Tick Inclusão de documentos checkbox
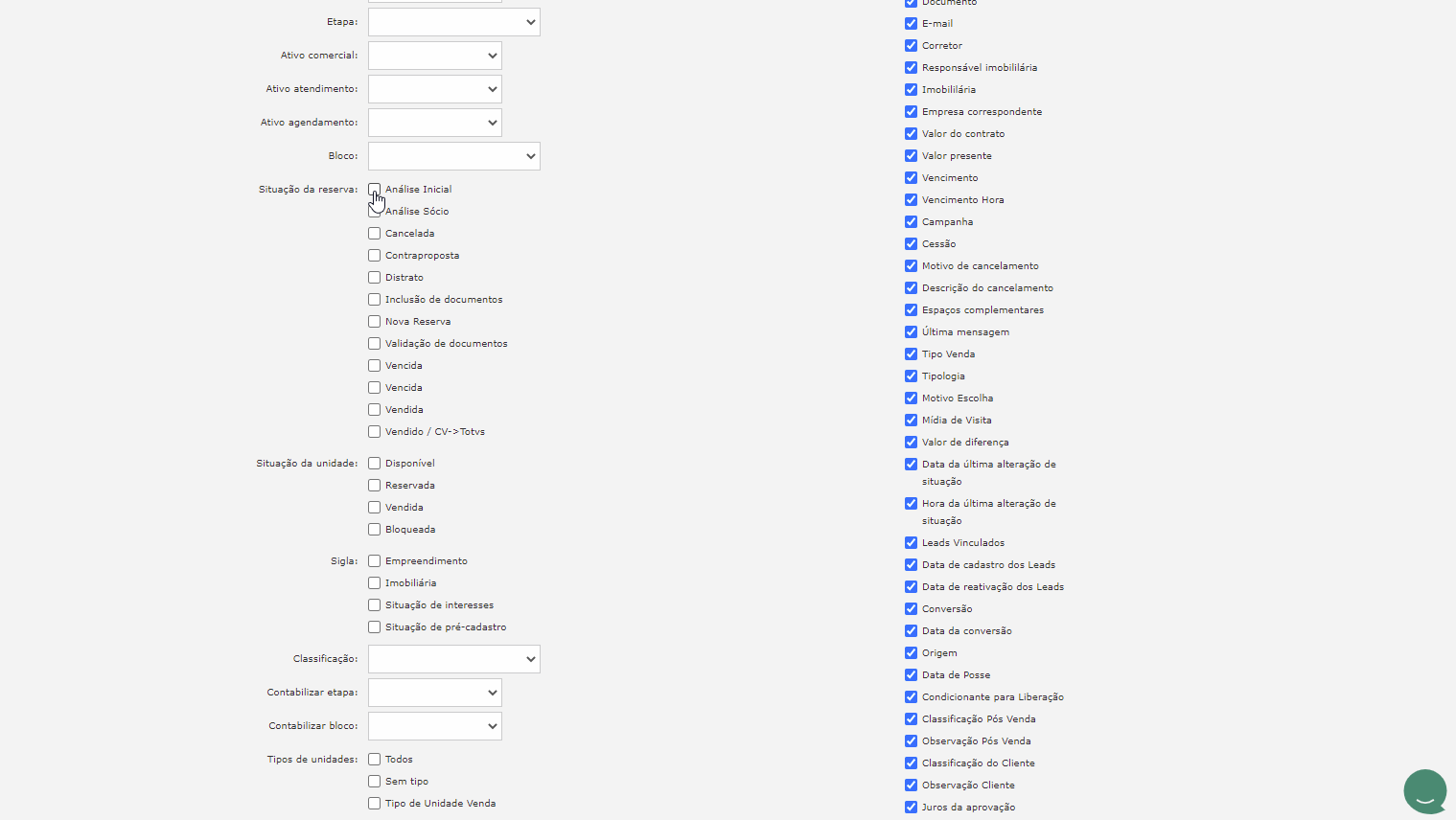 pyautogui.click(x=375, y=300)
